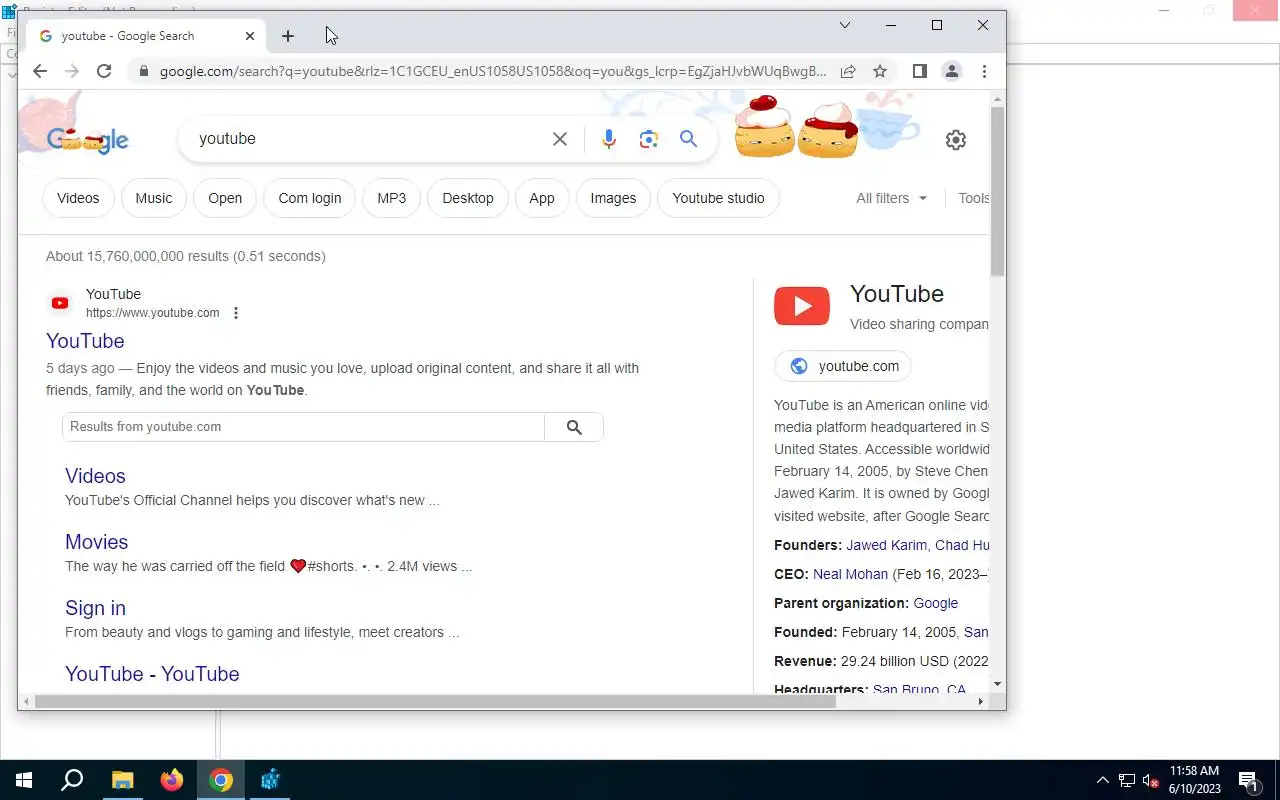Open the Jawed Karim founder link
Image resolution: width=1280 pixels, height=800 pixels.
pos(887,545)
